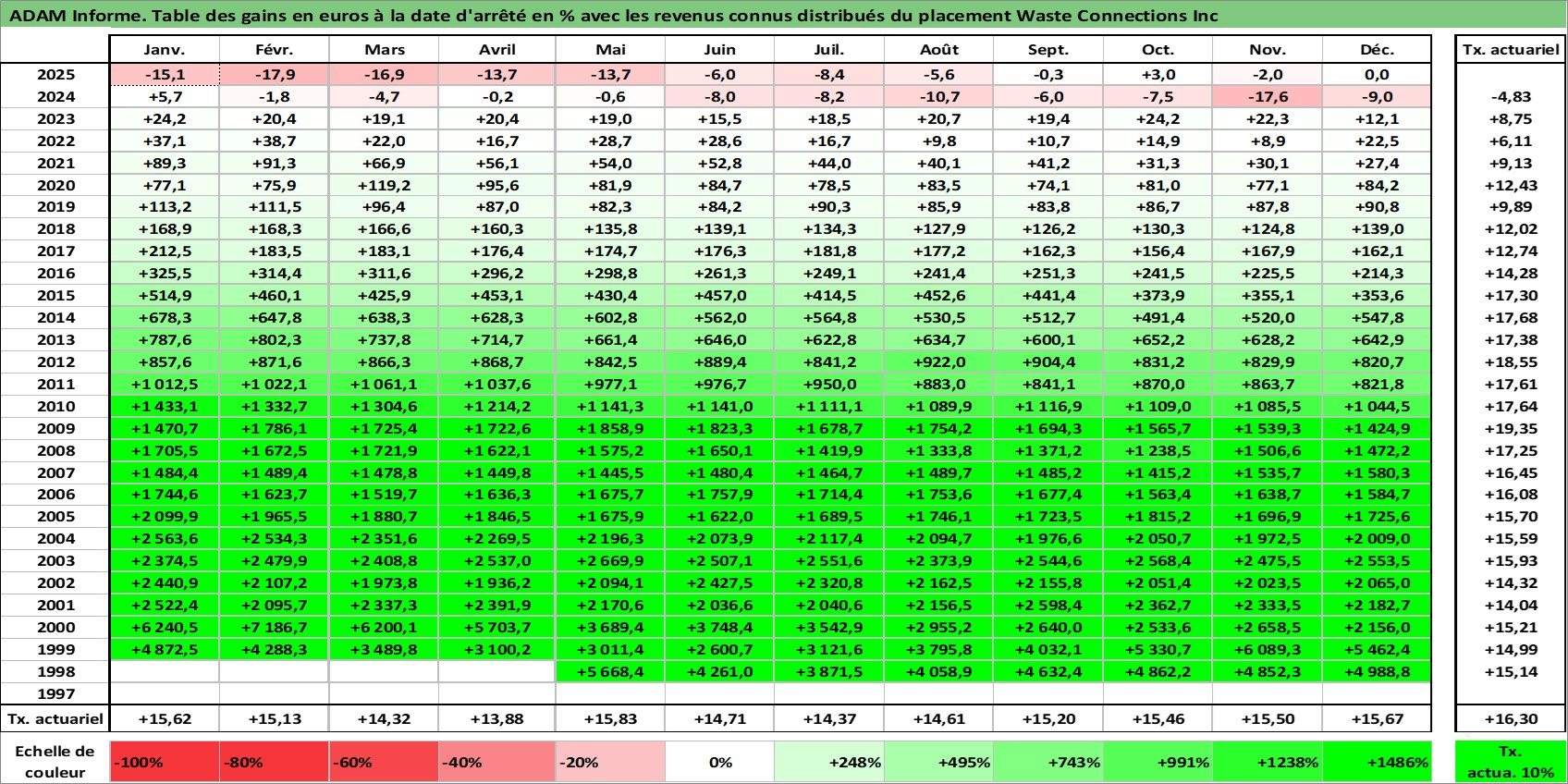
Task: Select the 2010 row label
Action: pos(55,406)
